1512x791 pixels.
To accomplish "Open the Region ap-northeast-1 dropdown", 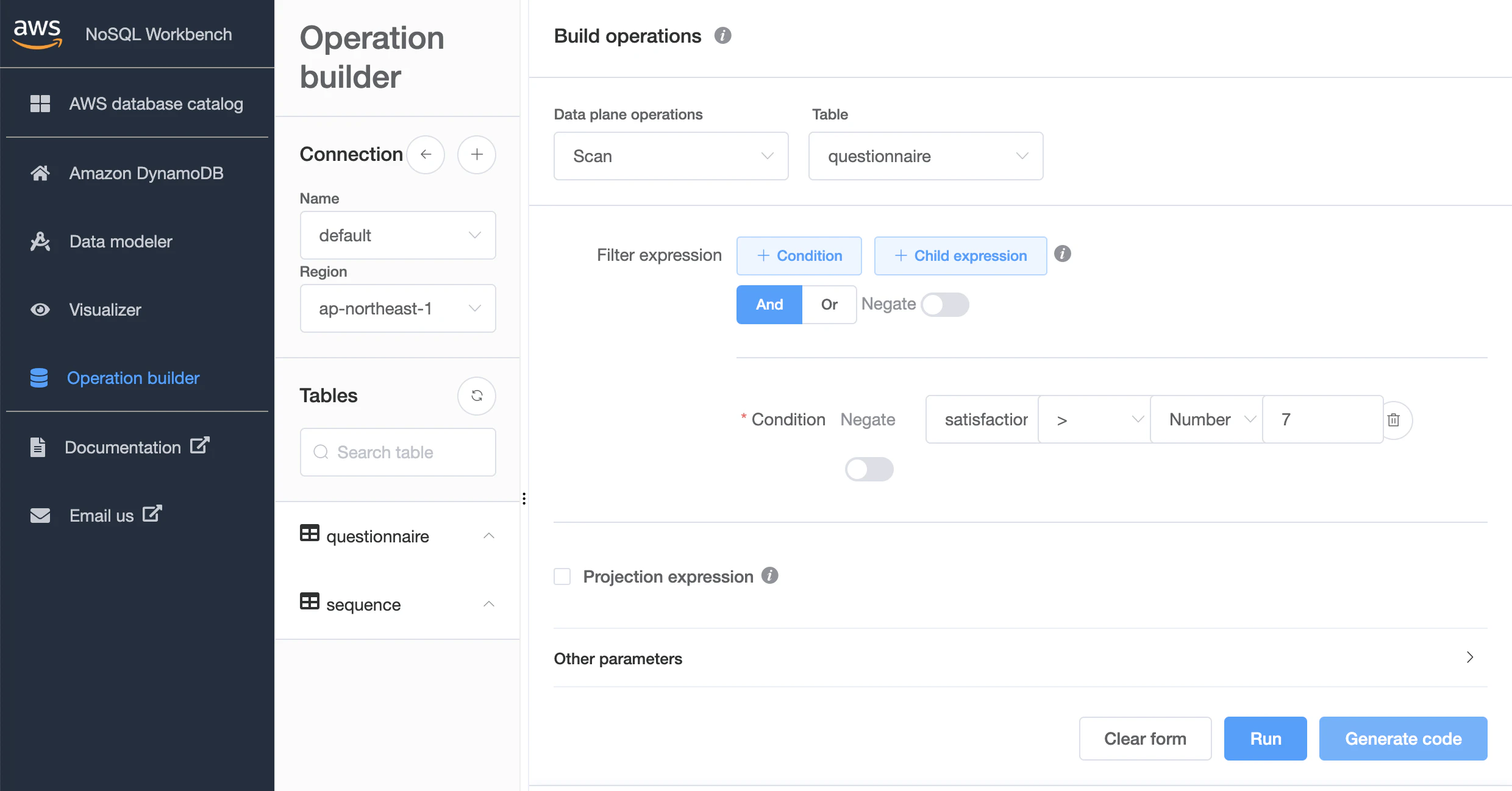I will pyautogui.click(x=398, y=308).
